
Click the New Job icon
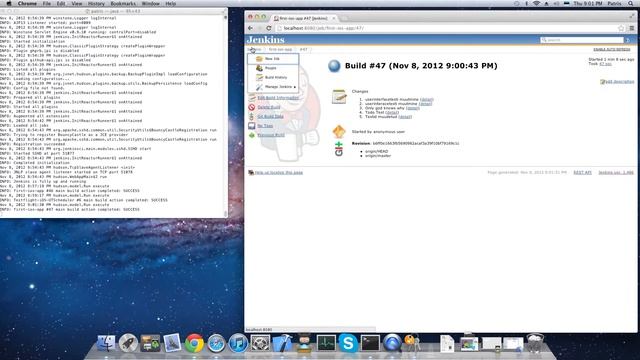[x=259, y=59]
